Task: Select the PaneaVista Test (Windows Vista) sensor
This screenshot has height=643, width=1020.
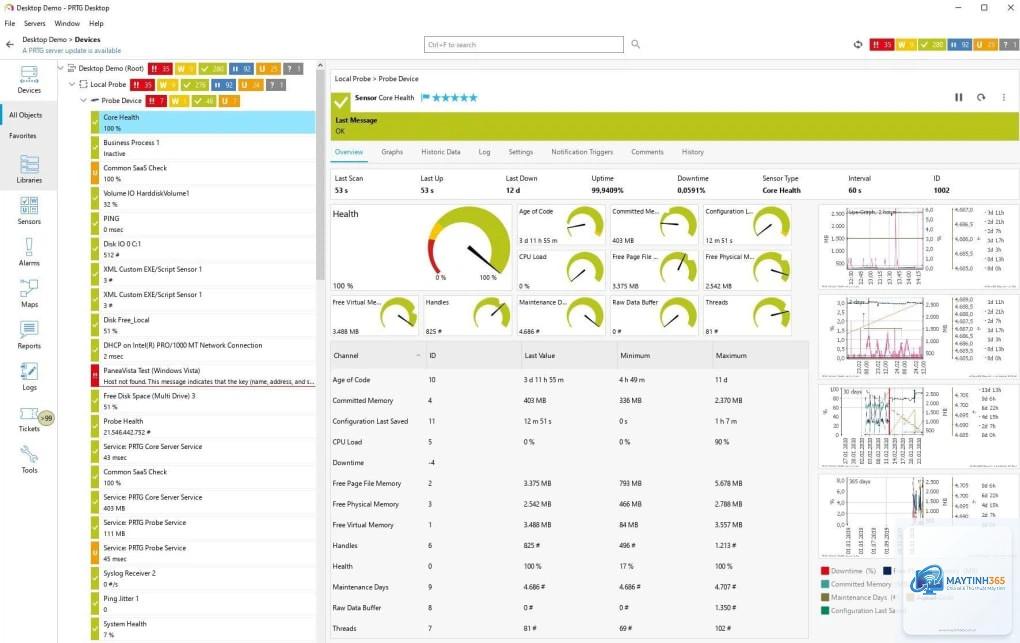Action: click(x=203, y=376)
